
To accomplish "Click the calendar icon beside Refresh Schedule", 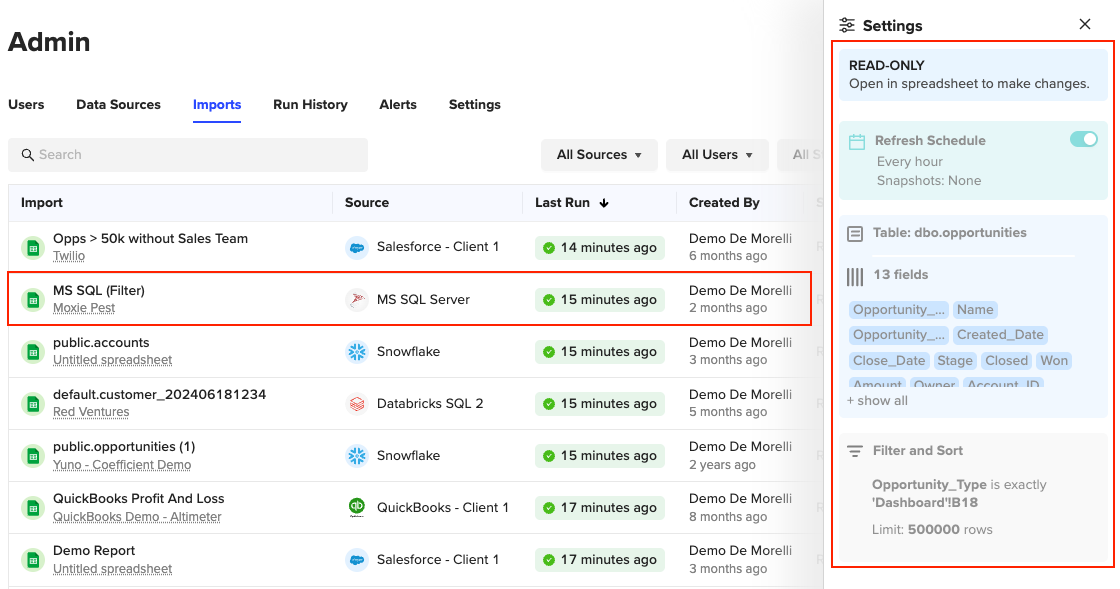I will (x=857, y=141).
